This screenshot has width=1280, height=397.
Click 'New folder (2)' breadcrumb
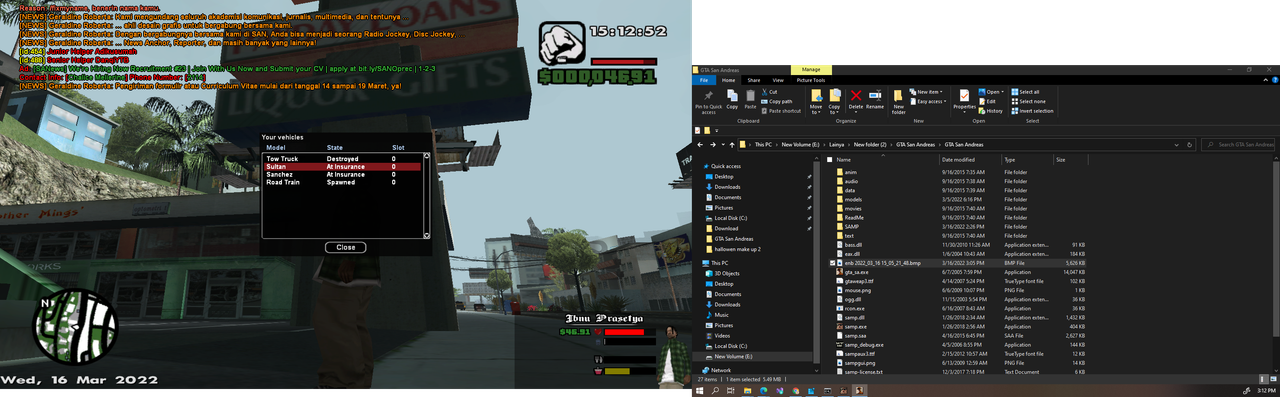870,145
